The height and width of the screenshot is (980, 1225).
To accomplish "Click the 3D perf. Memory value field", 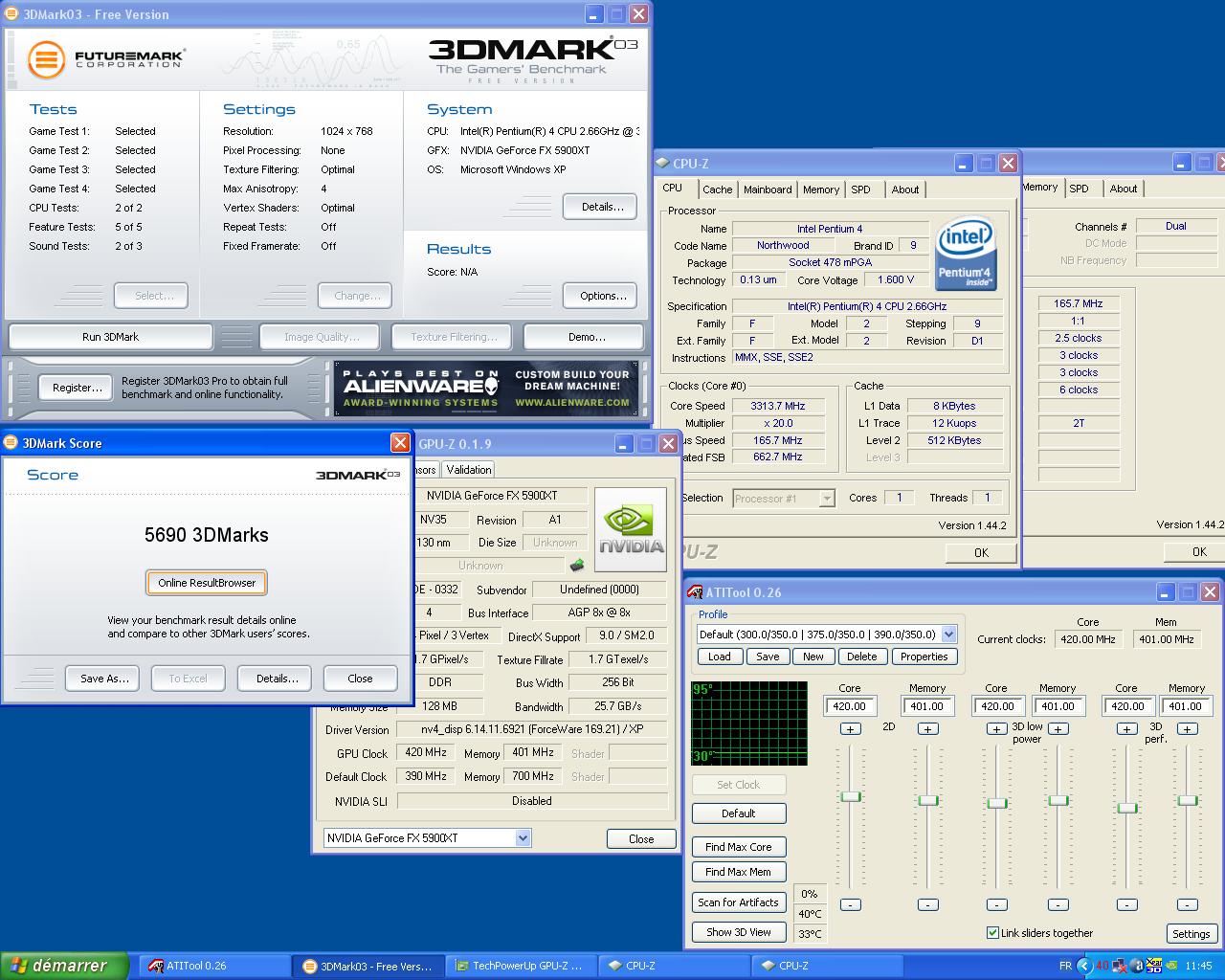I will coord(1187,706).
